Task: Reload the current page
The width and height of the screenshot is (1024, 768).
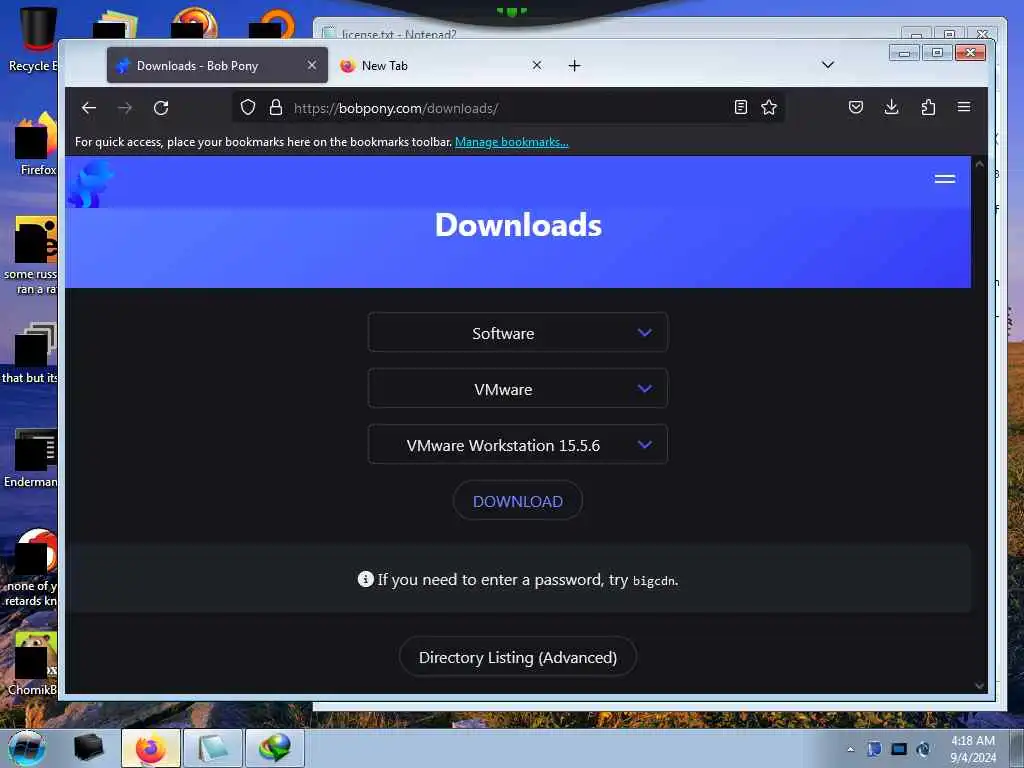Action: [x=161, y=108]
